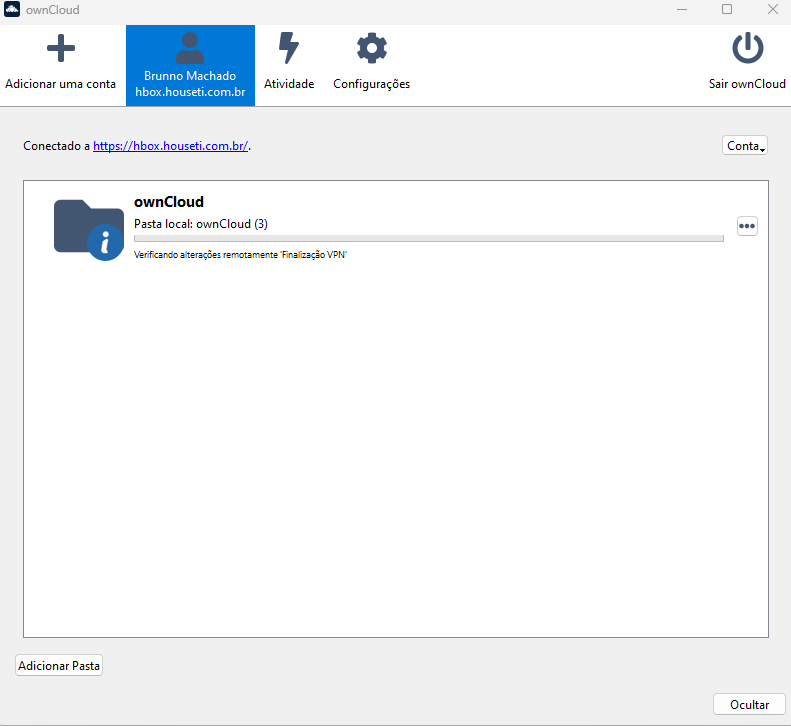Select the ownCloud folder title
This screenshot has height=726, width=791.
[169, 202]
